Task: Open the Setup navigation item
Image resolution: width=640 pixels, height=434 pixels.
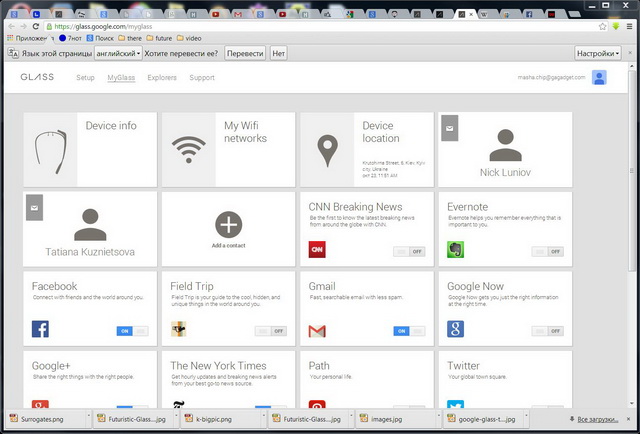Action: [85, 78]
